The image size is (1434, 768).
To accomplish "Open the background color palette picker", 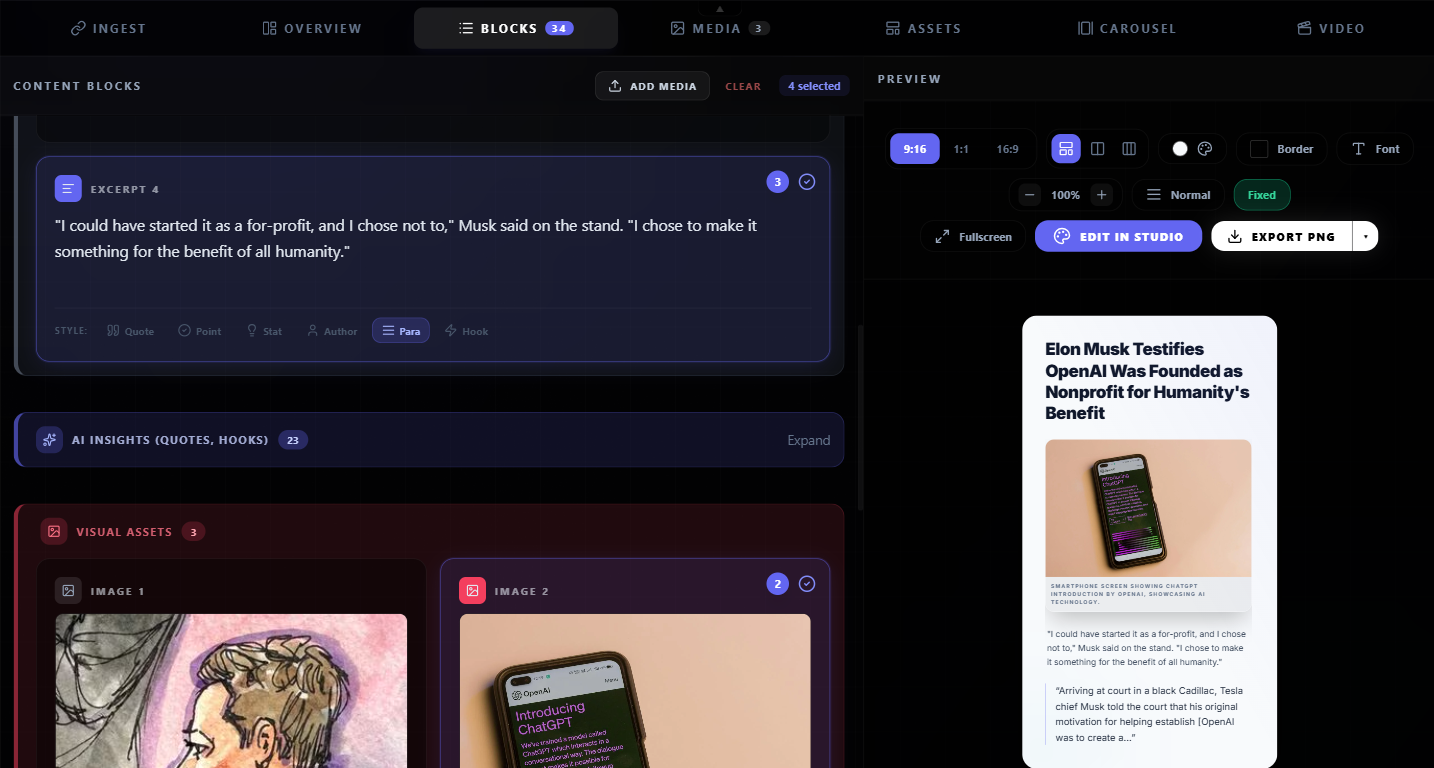I will [1205, 149].
